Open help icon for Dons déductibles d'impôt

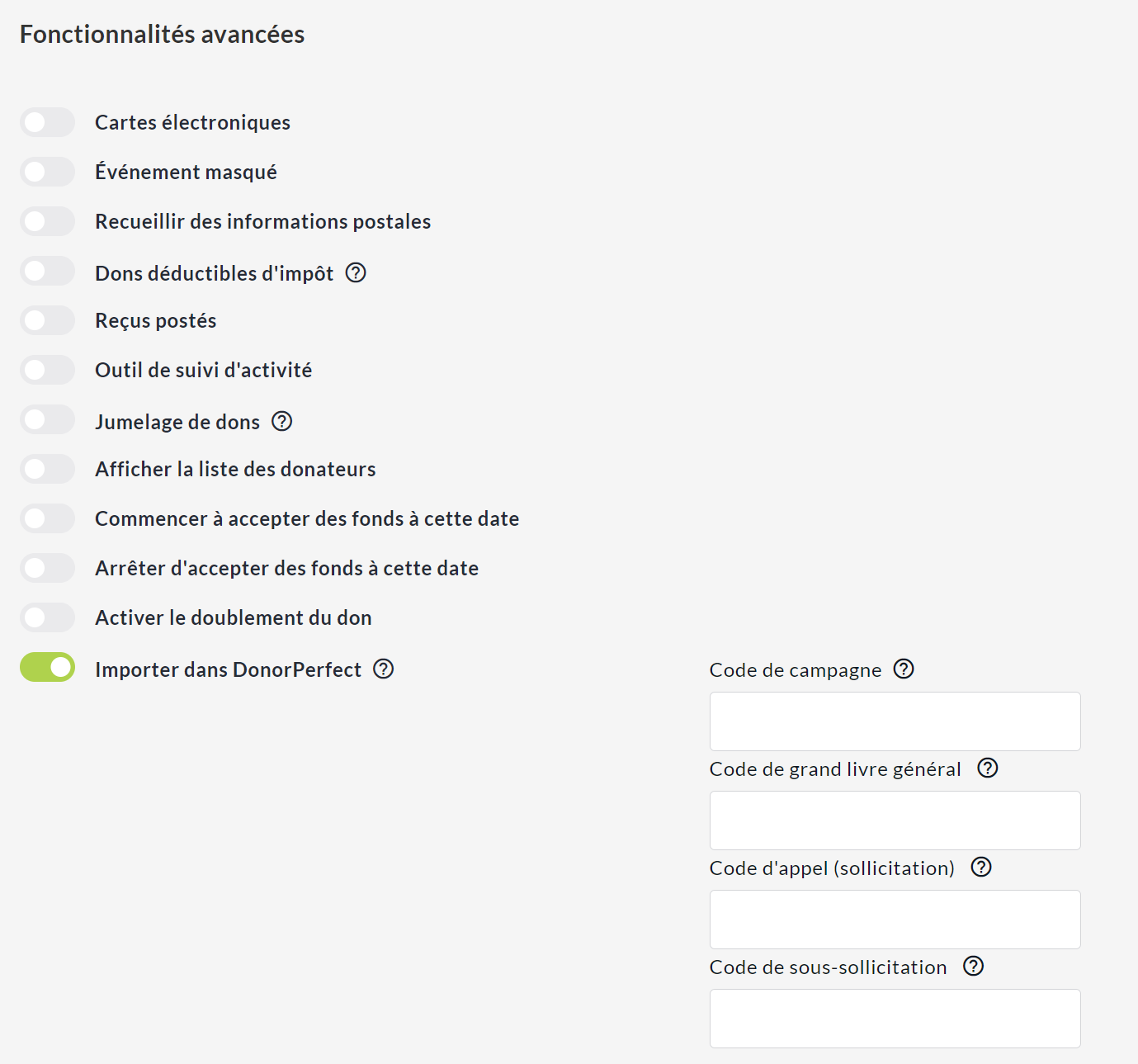click(356, 272)
